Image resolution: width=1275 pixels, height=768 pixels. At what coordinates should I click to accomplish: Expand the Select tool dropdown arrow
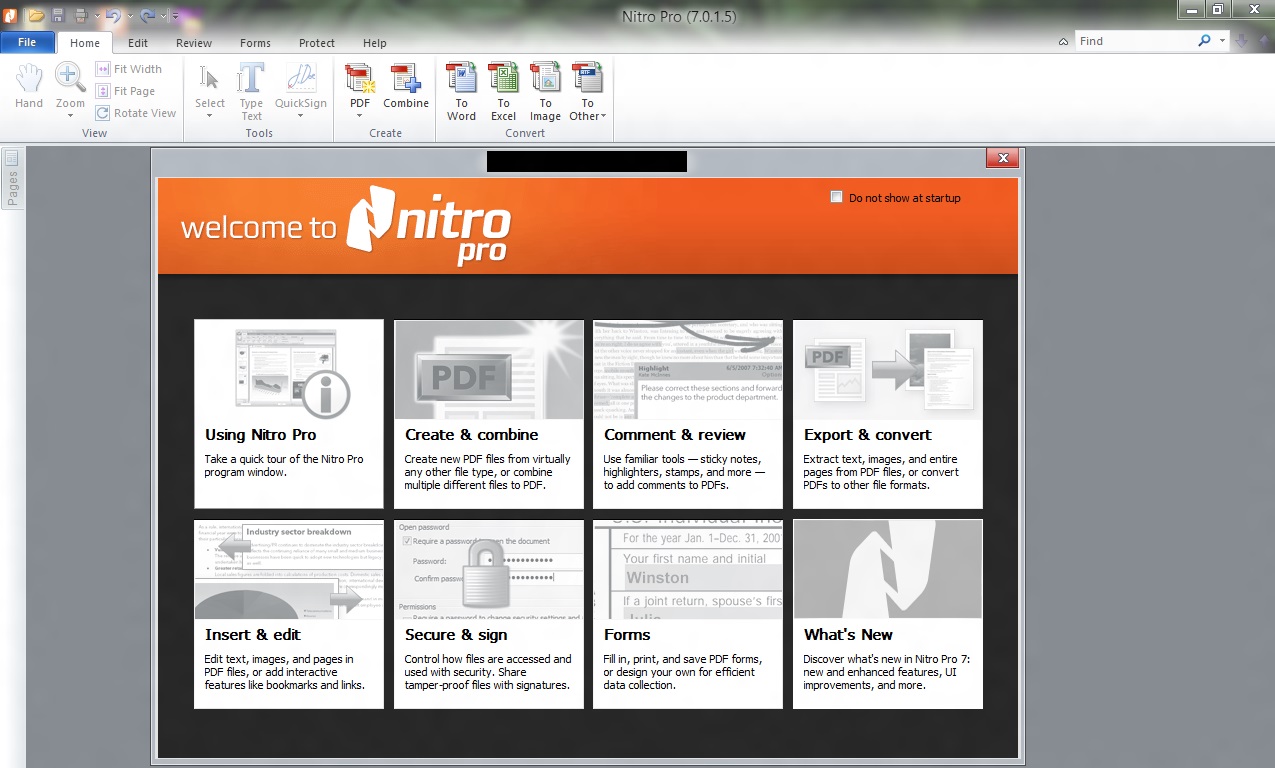point(210,115)
